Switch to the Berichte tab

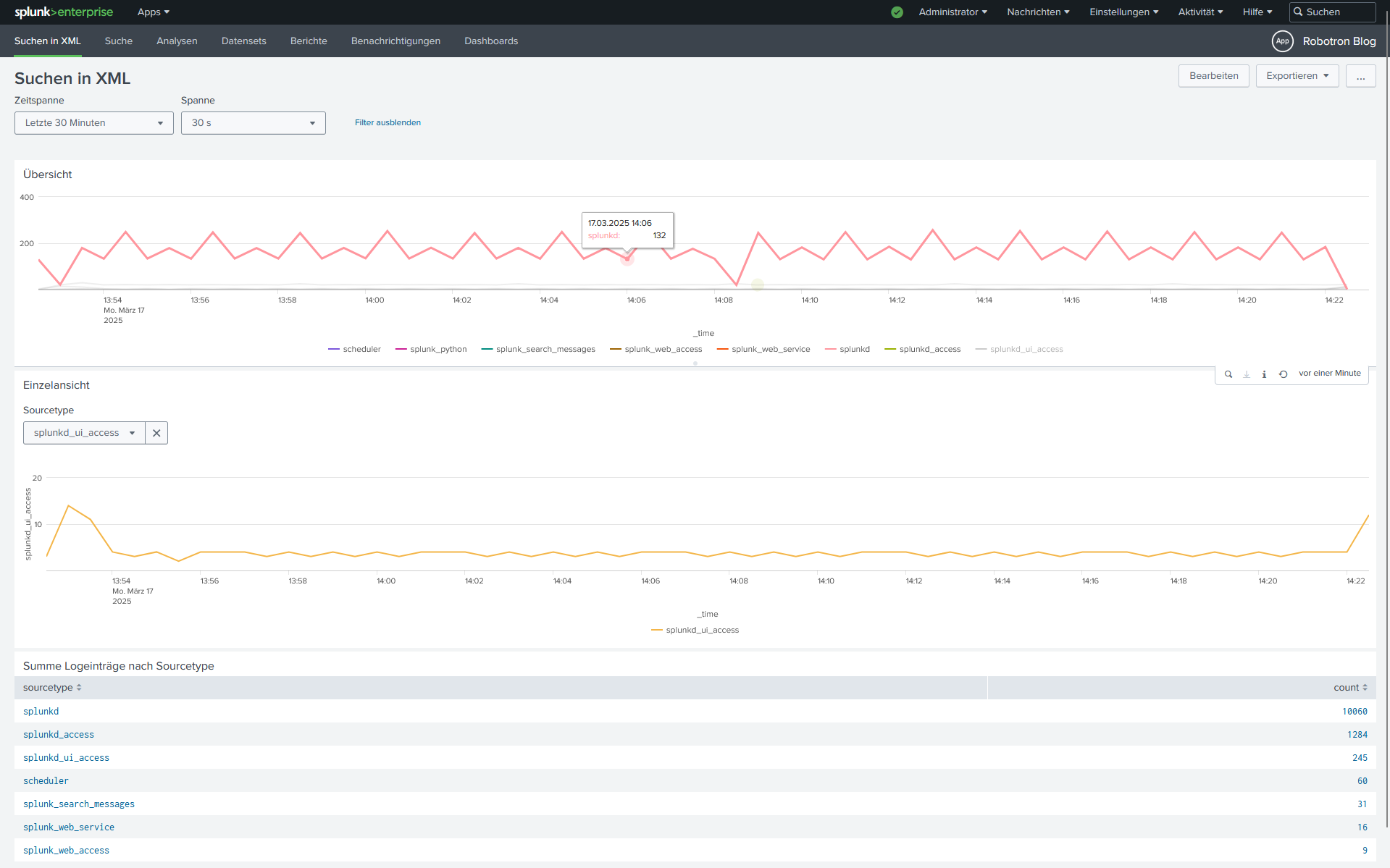tap(309, 41)
